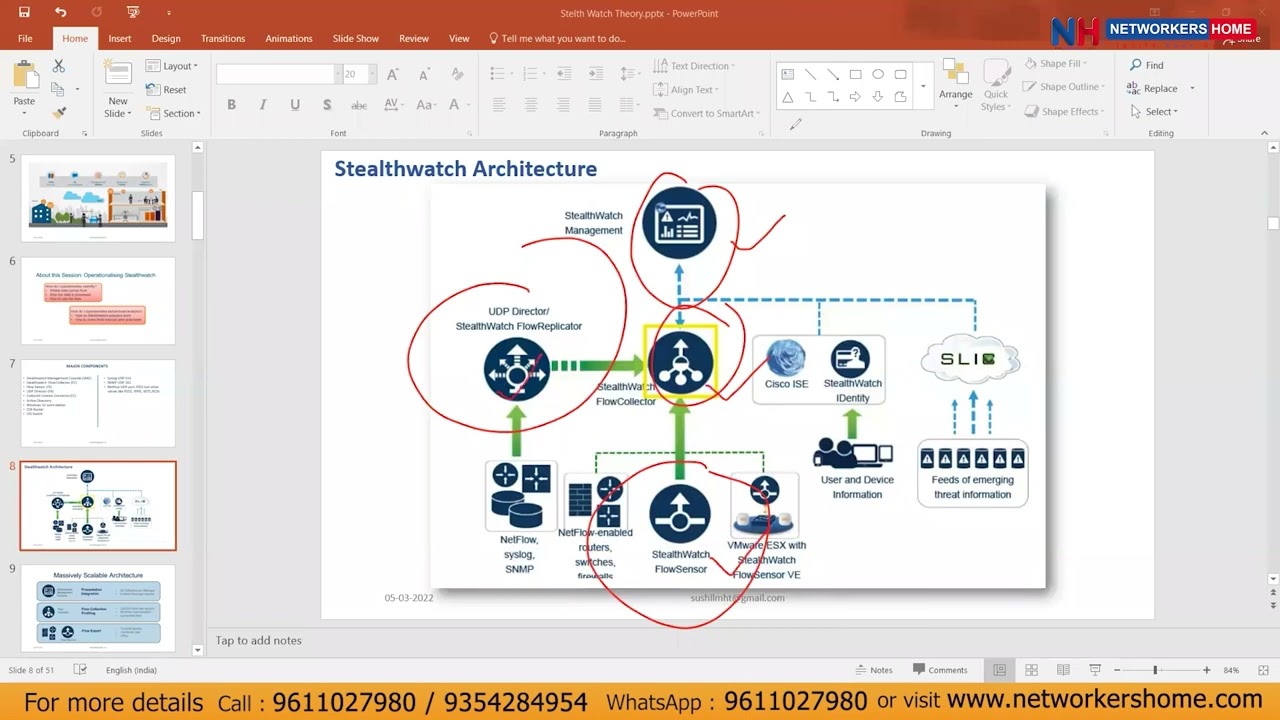Click Shape Effects button
The width and height of the screenshot is (1280, 720).
click(x=1064, y=112)
